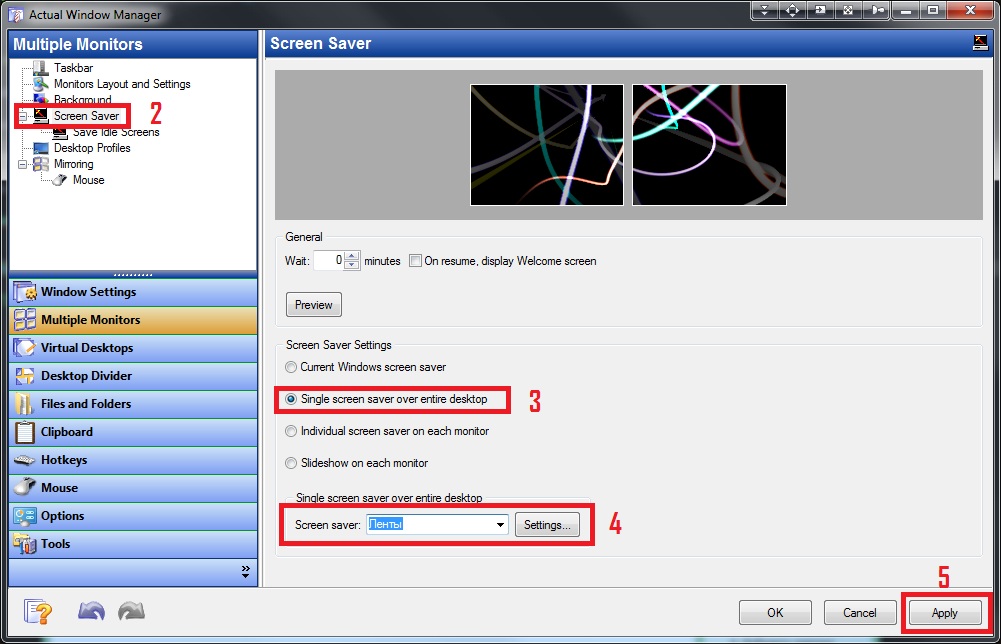The image size is (1001, 644).
Task: Click the Hotkeys keyboard icon
Action: [x=26, y=460]
